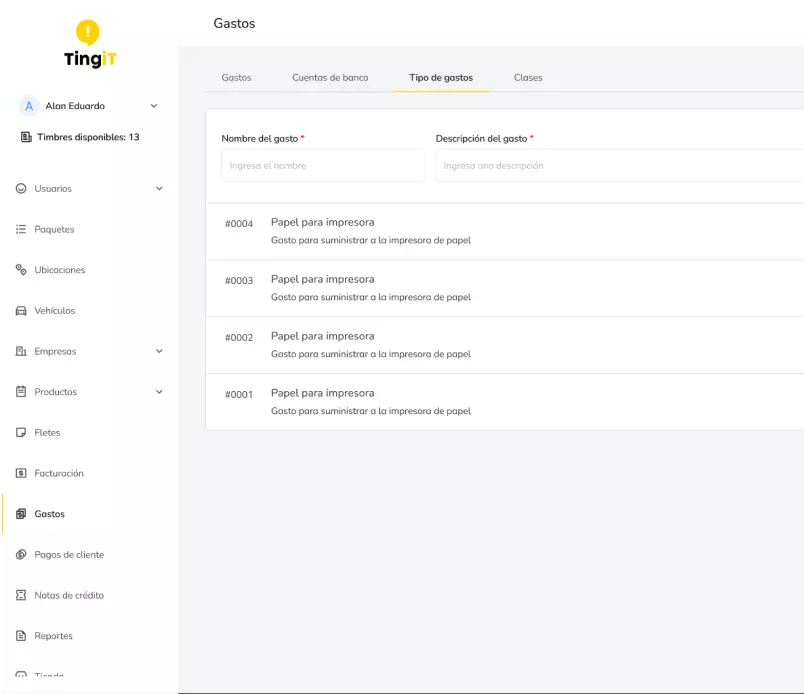The height and width of the screenshot is (694, 804).
Task: Switch to the Cuentas de banco tab
Action: (330, 78)
